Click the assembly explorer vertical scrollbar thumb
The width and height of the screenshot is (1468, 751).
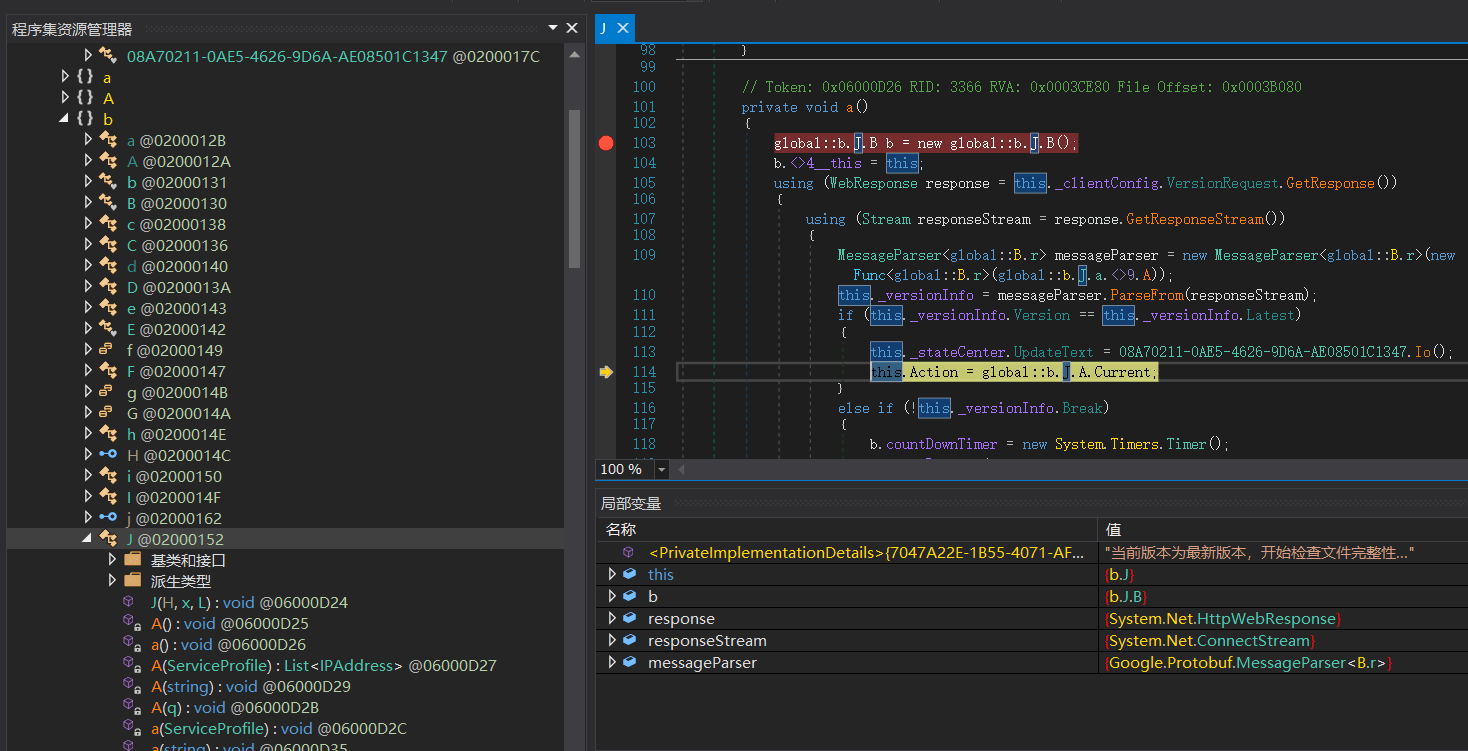point(574,188)
